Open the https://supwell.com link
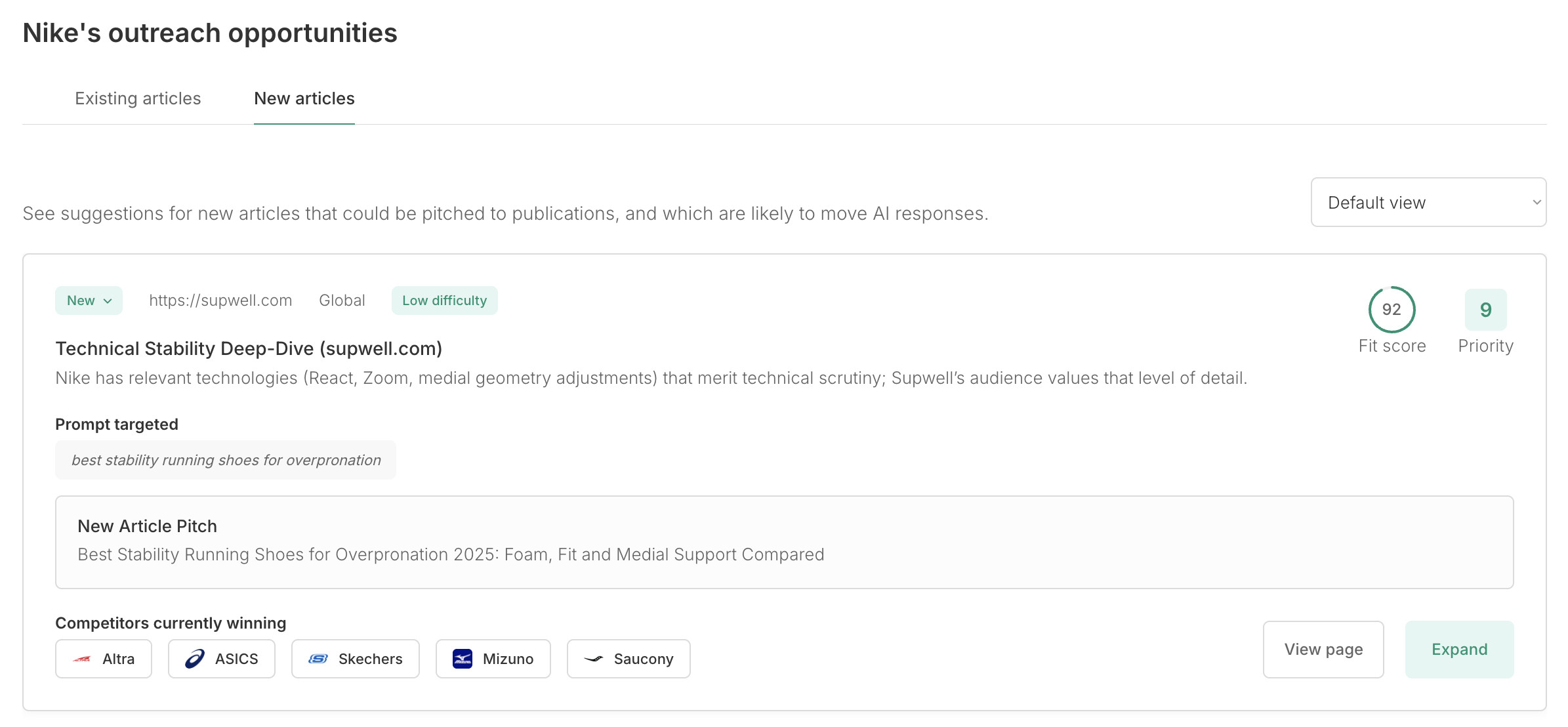1568x727 pixels. [x=220, y=301]
